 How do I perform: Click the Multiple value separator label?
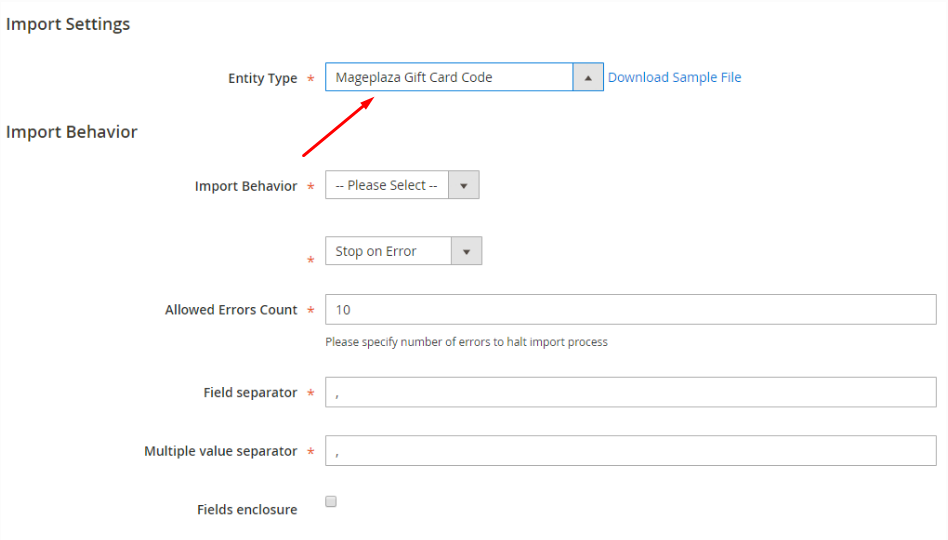click(x=220, y=451)
